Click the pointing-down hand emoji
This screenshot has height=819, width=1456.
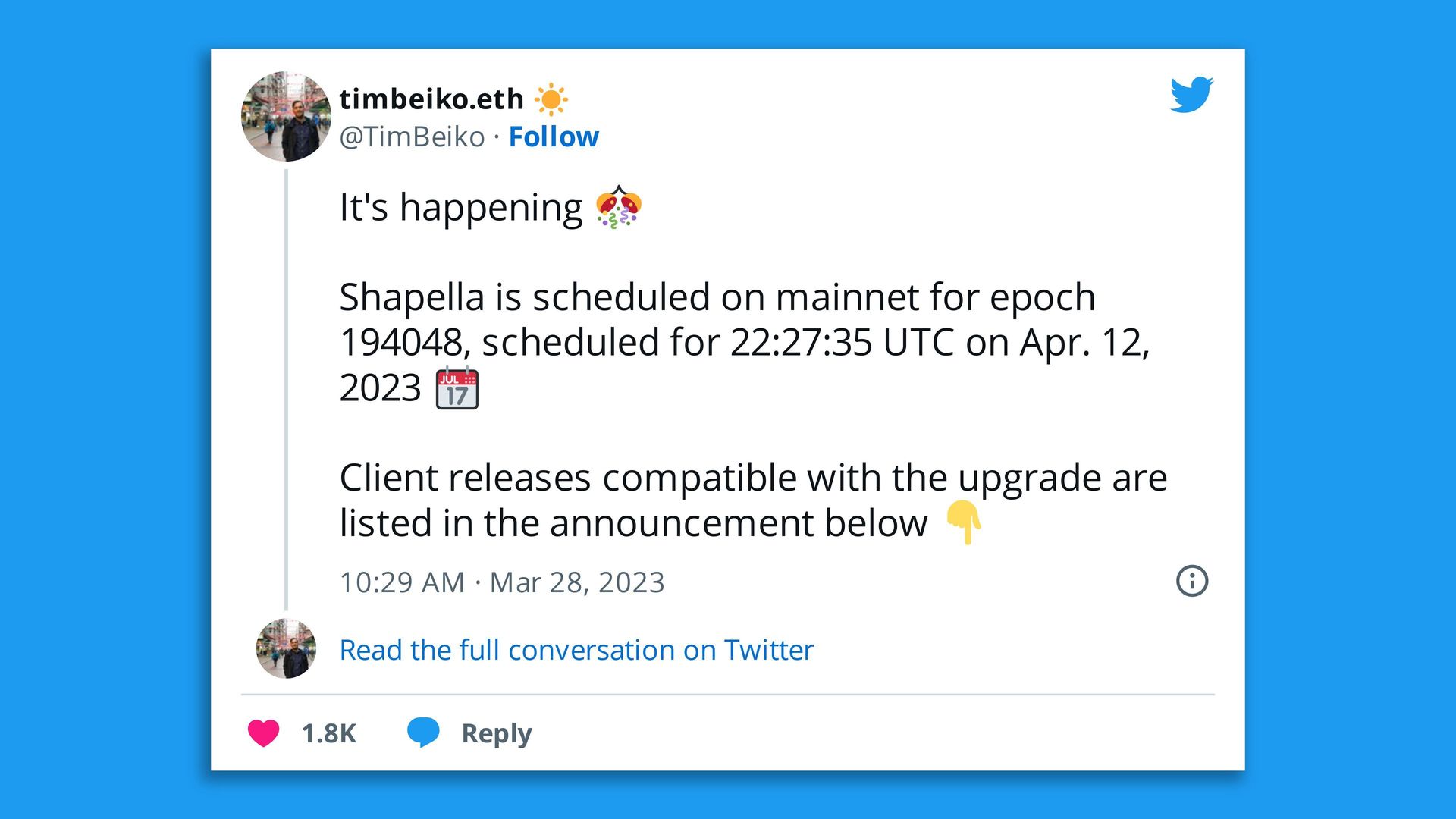(x=964, y=522)
